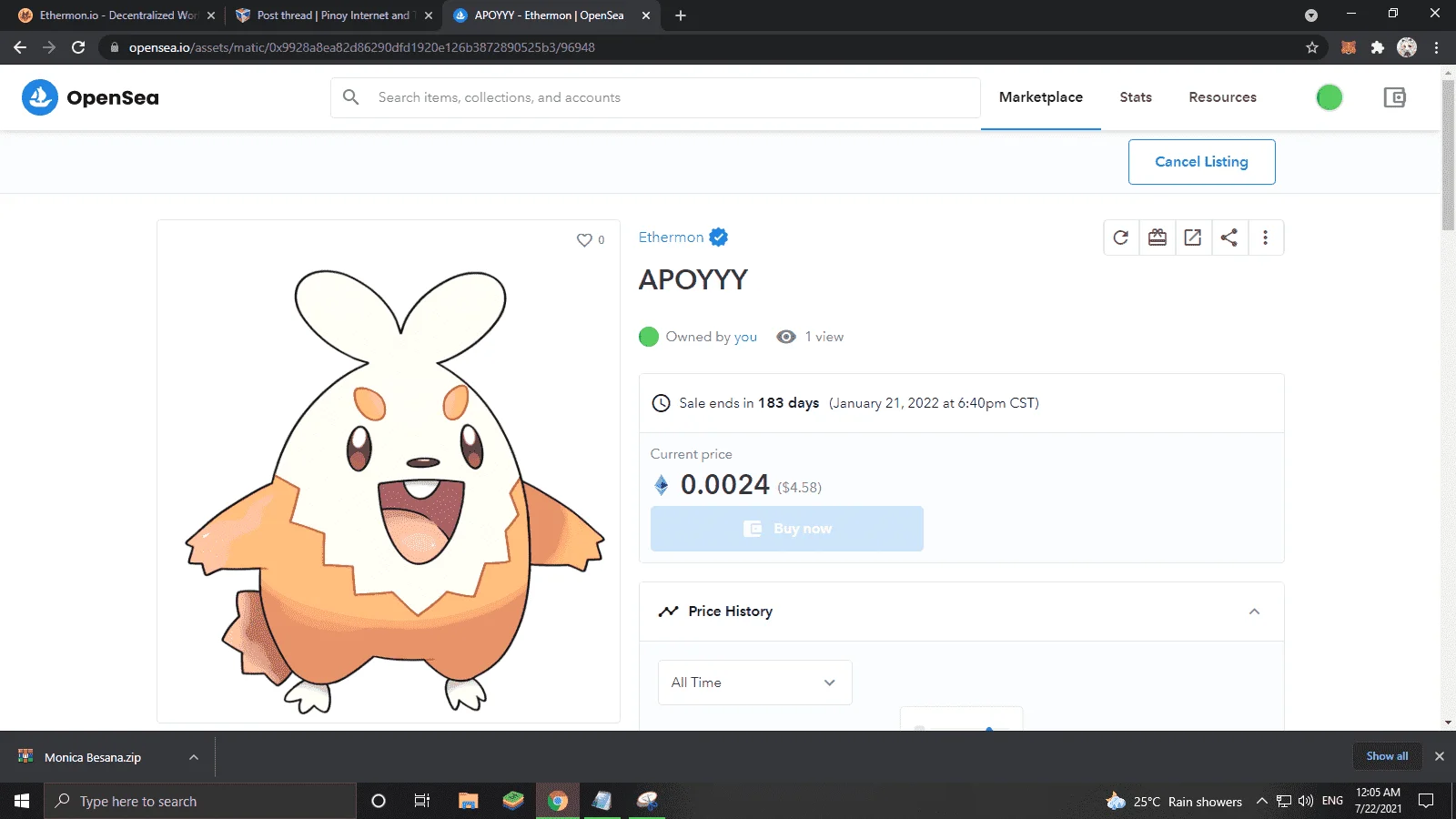Image resolution: width=1456 pixels, height=819 pixels.
Task: Click the 0.0024 price value
Action: (x=725, y=485)
